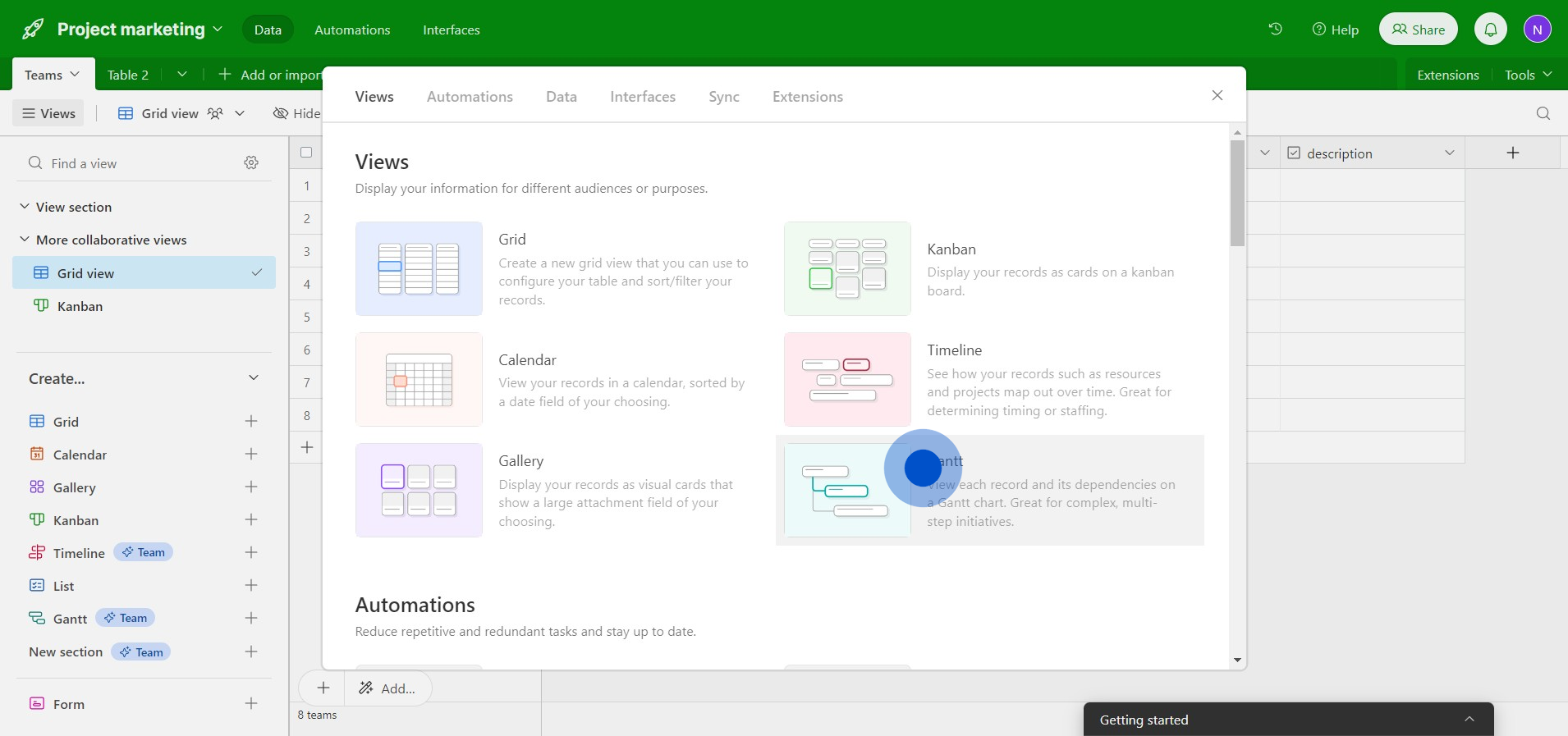Click the Kanban view thumbnail card
Image resolution: width=1568 pixels, height=736 pixels.
tap(847, 268)
